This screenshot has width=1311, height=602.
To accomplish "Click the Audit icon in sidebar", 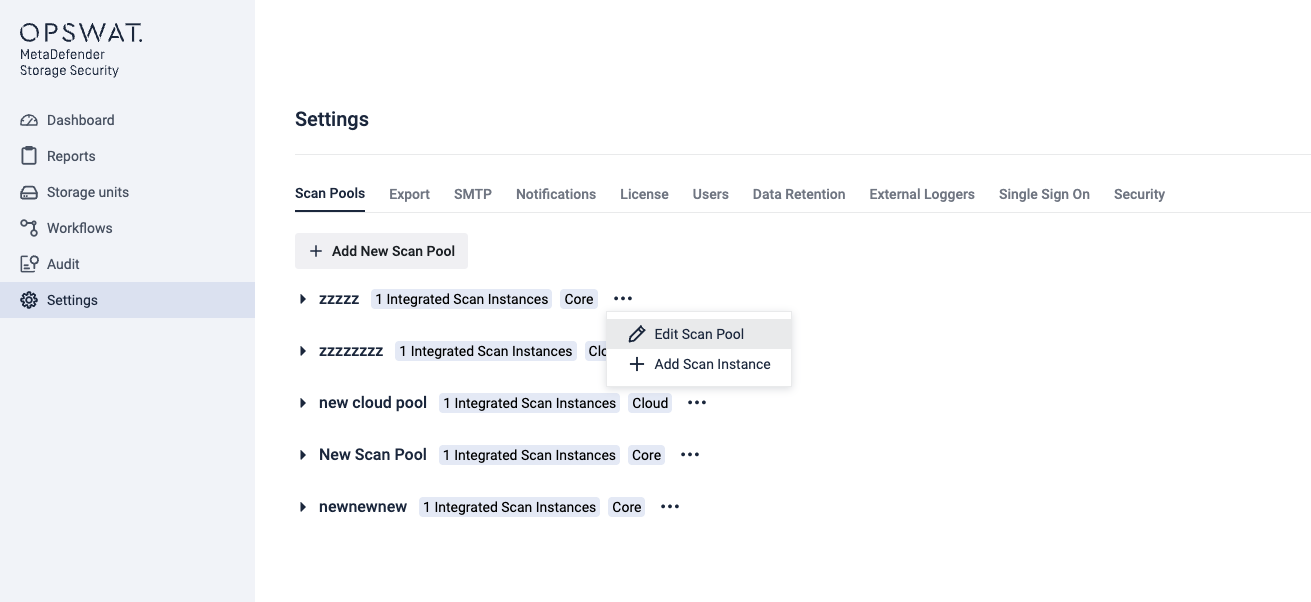I will point(29,264).
